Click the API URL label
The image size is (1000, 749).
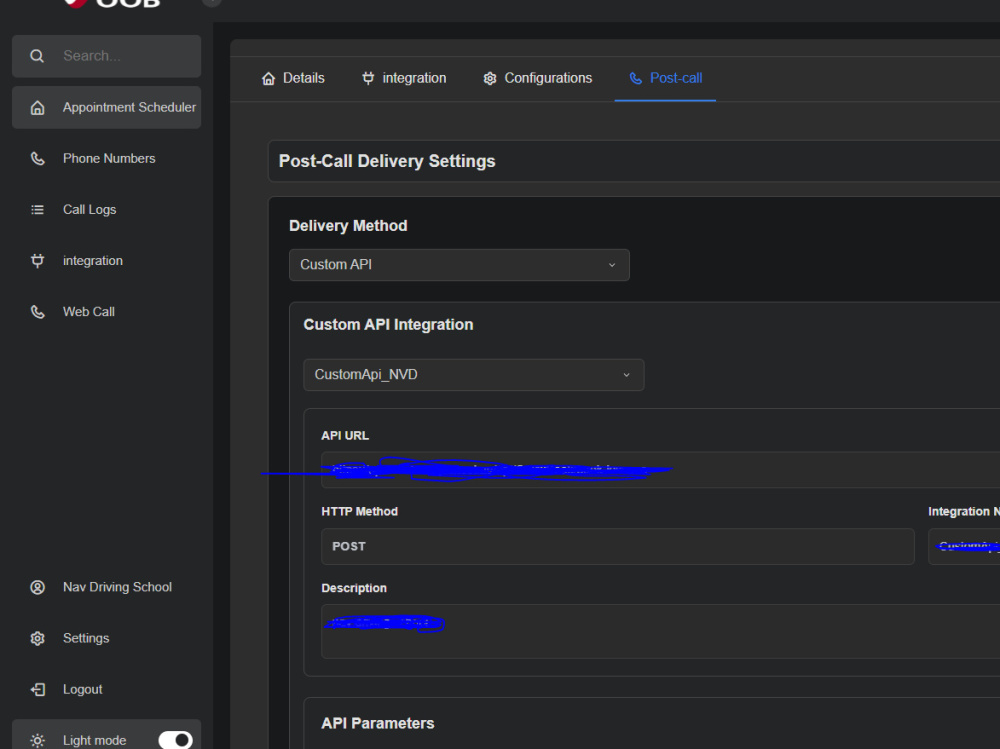click(345, 435)
